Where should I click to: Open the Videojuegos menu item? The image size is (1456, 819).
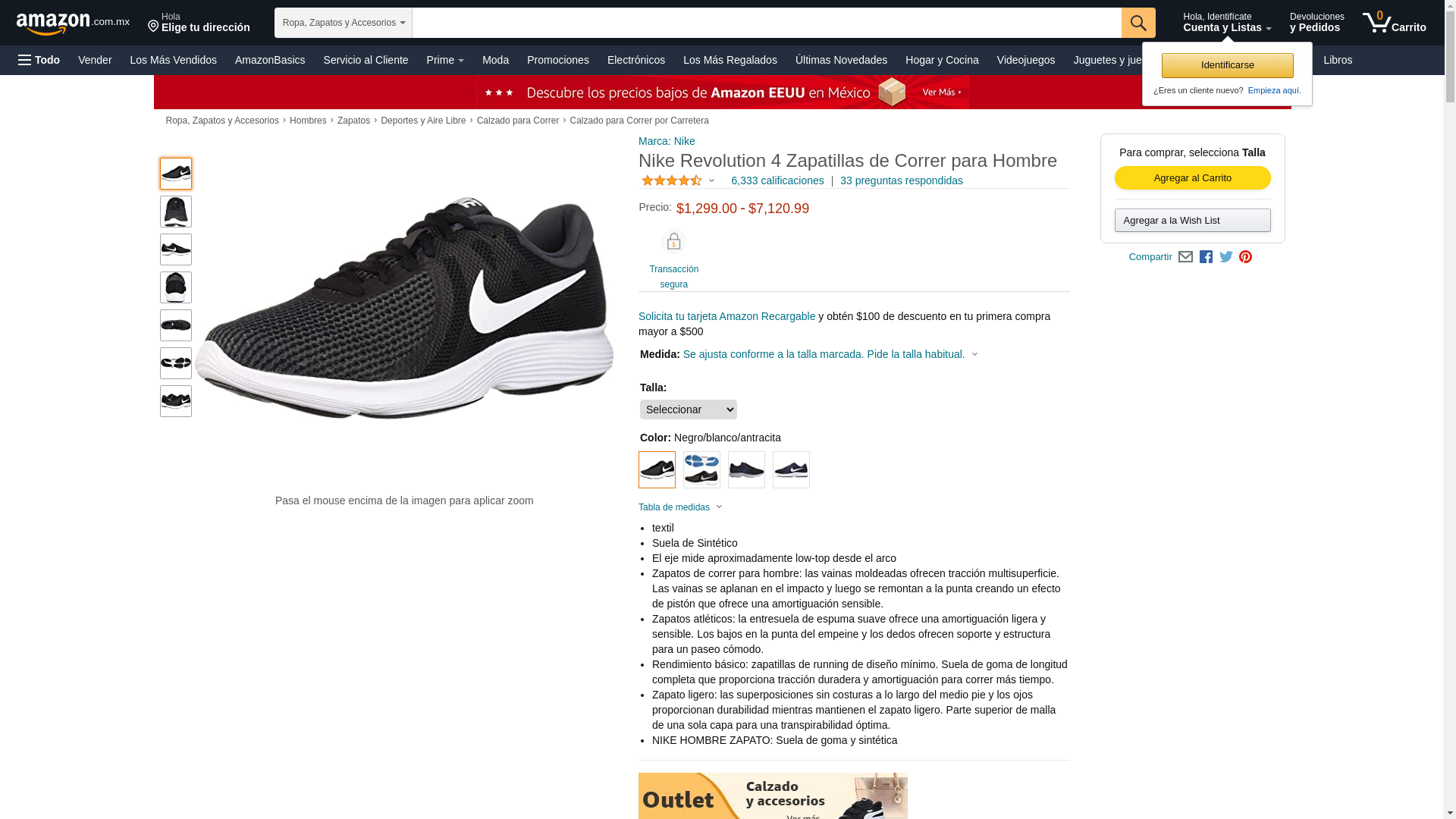click(1026, 60)
